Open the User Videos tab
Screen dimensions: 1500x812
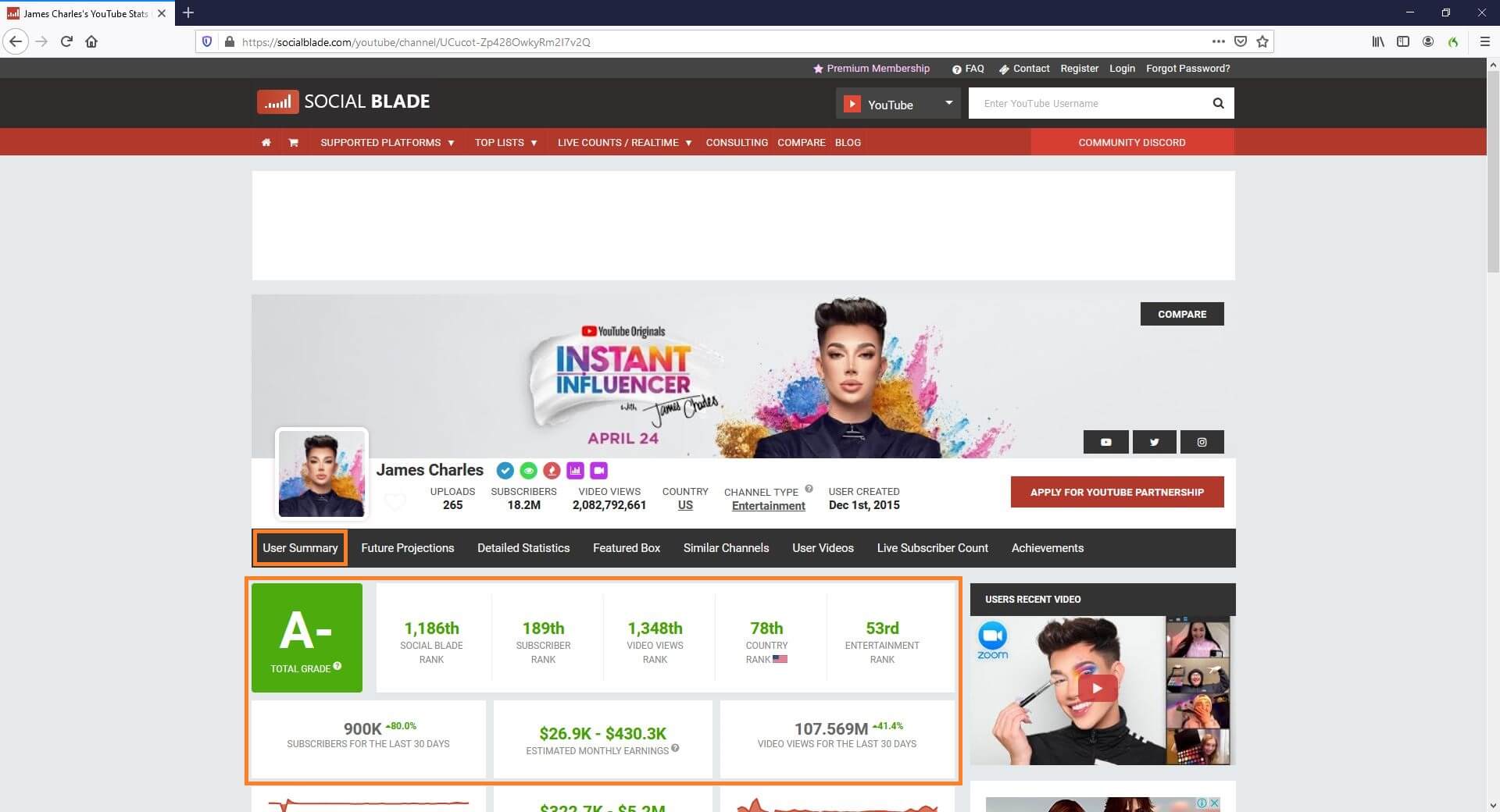[x=823, y=548]
